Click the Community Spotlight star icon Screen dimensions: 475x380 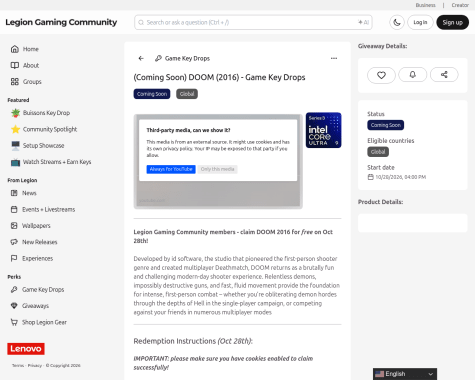point(15,129)
